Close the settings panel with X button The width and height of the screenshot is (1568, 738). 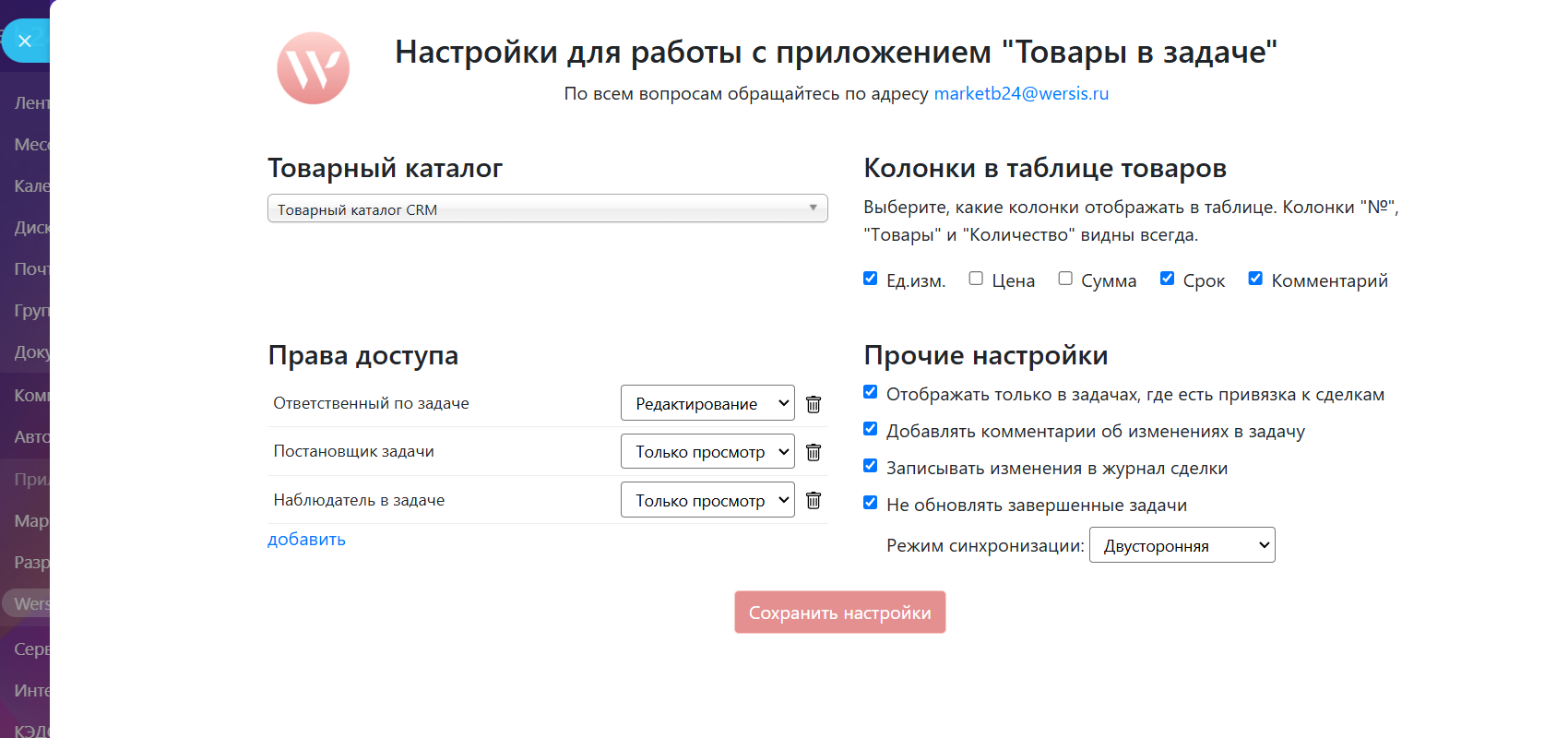coord(25,41)
